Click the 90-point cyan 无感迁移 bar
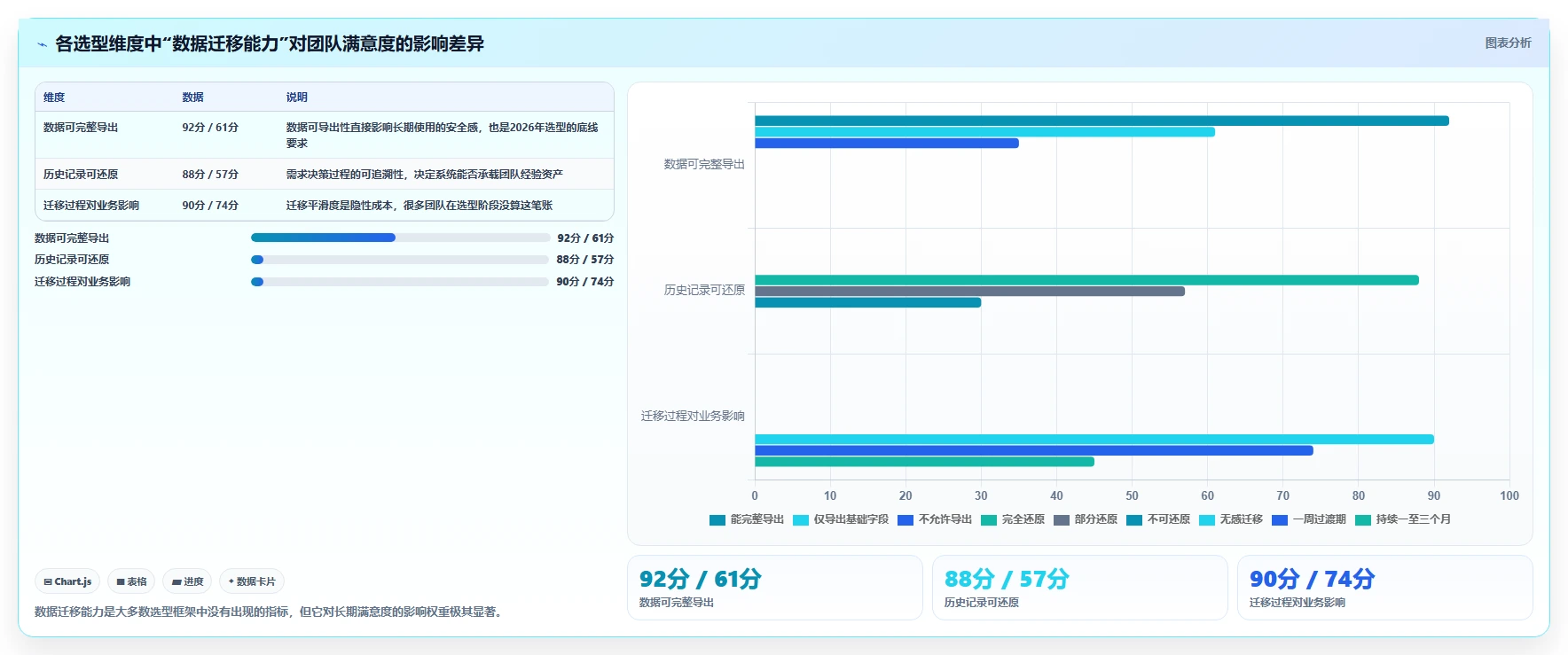Viewport: 1568px width, 655px height. [x=1094, y=440]
